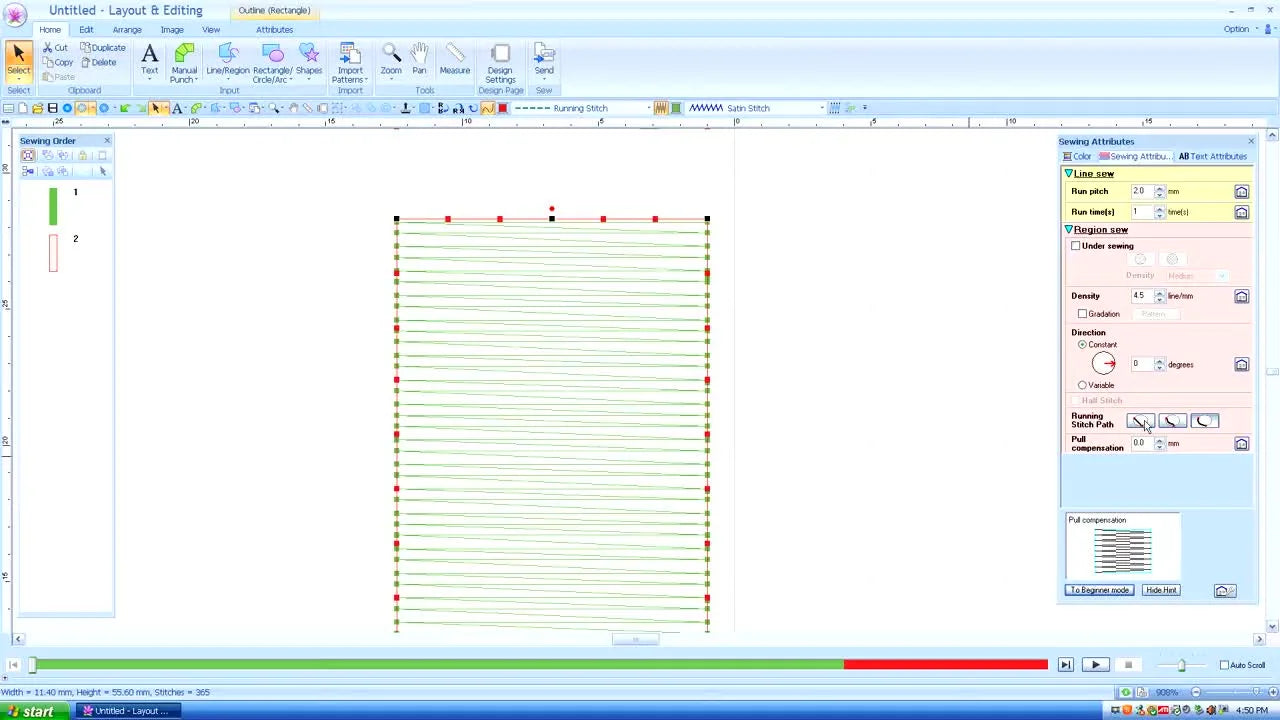This screenshot has height=720, width=1280.
Task: Reset Density to its default value
Action: pos(1241,296)
